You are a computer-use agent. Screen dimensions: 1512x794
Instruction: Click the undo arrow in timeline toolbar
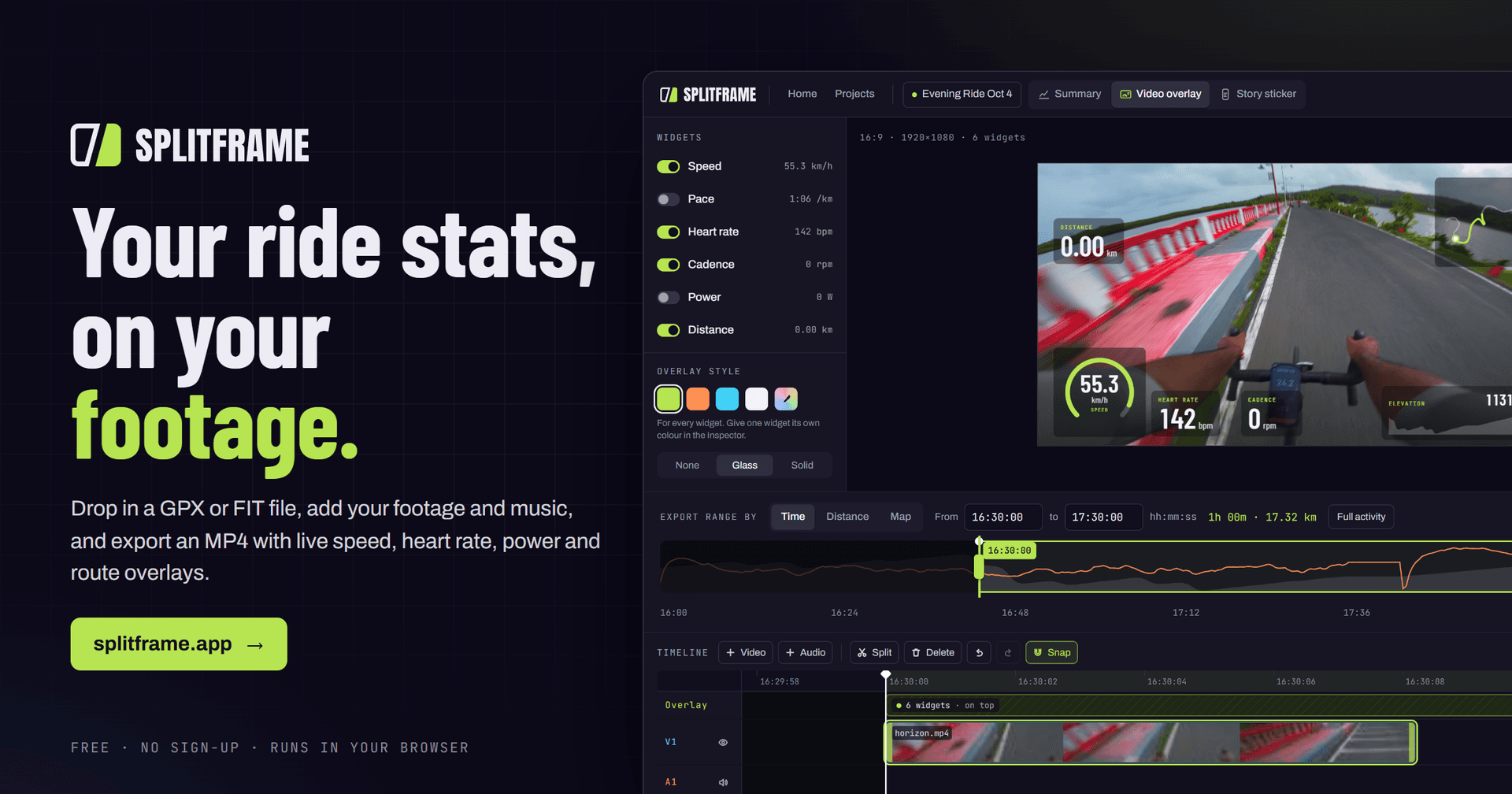click(979, 652)
